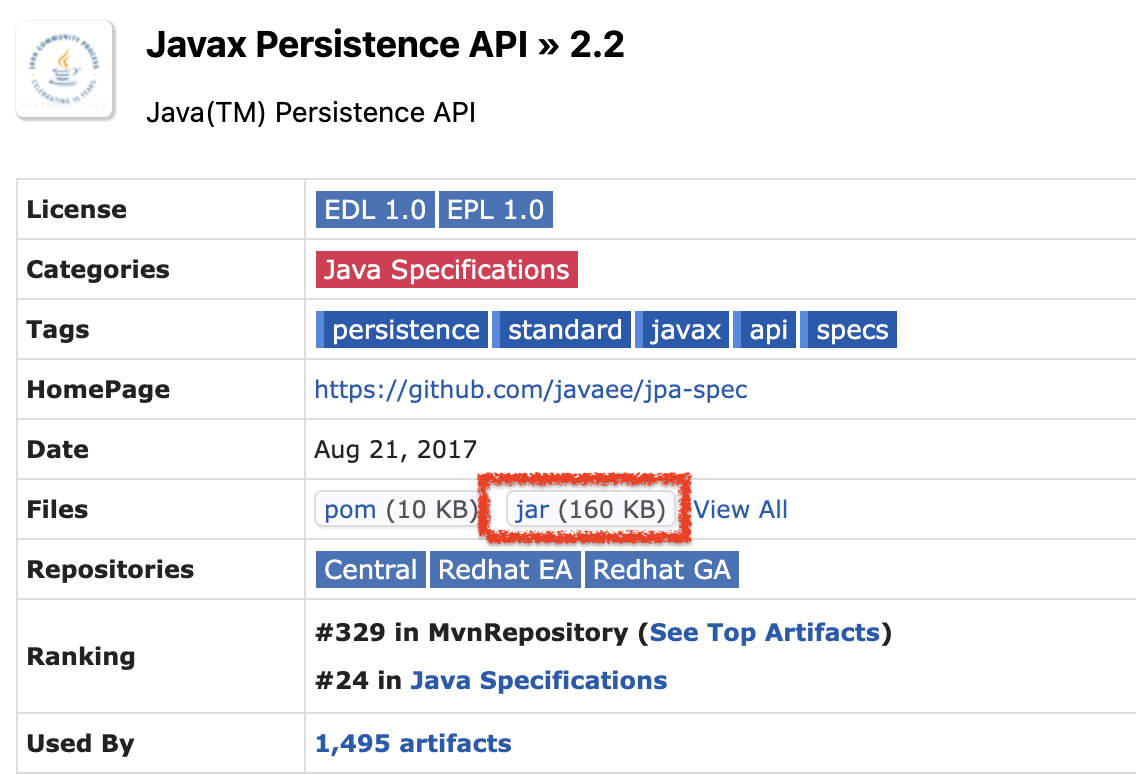Click the standard tag
Image resolution: width=1136 pixels, height=774 pixels.
point(561,330)
